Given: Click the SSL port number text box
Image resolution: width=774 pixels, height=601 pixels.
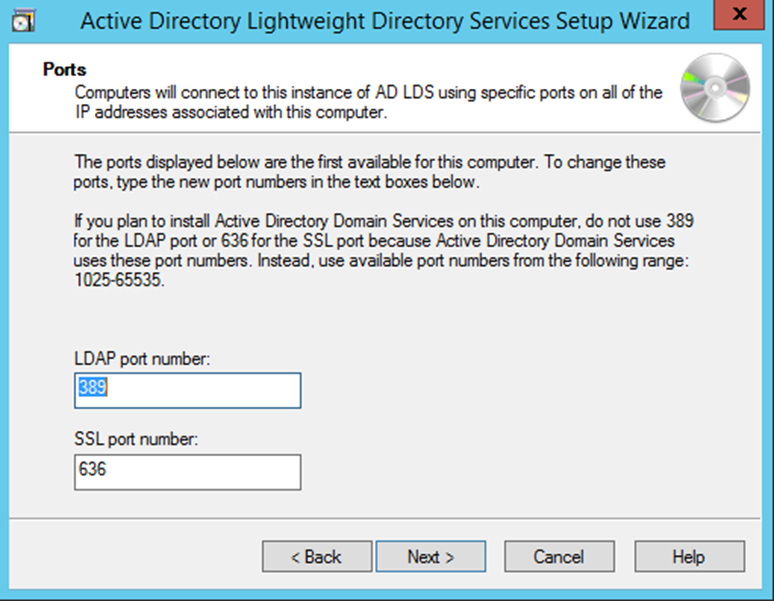Looking at the screenshot, I should tap(187, 472).
